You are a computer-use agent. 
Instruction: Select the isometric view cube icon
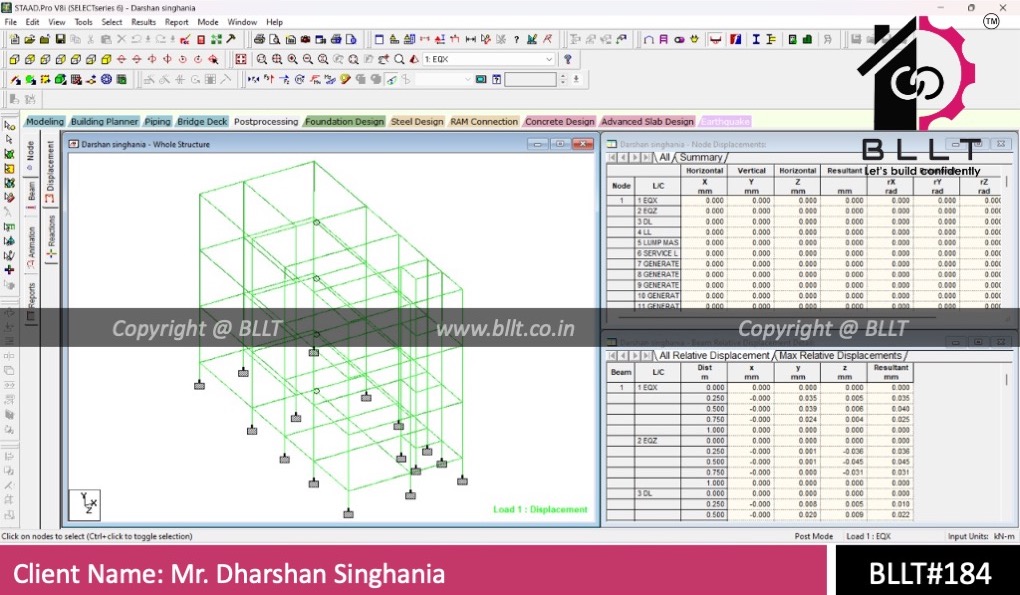tap(106, 59)
